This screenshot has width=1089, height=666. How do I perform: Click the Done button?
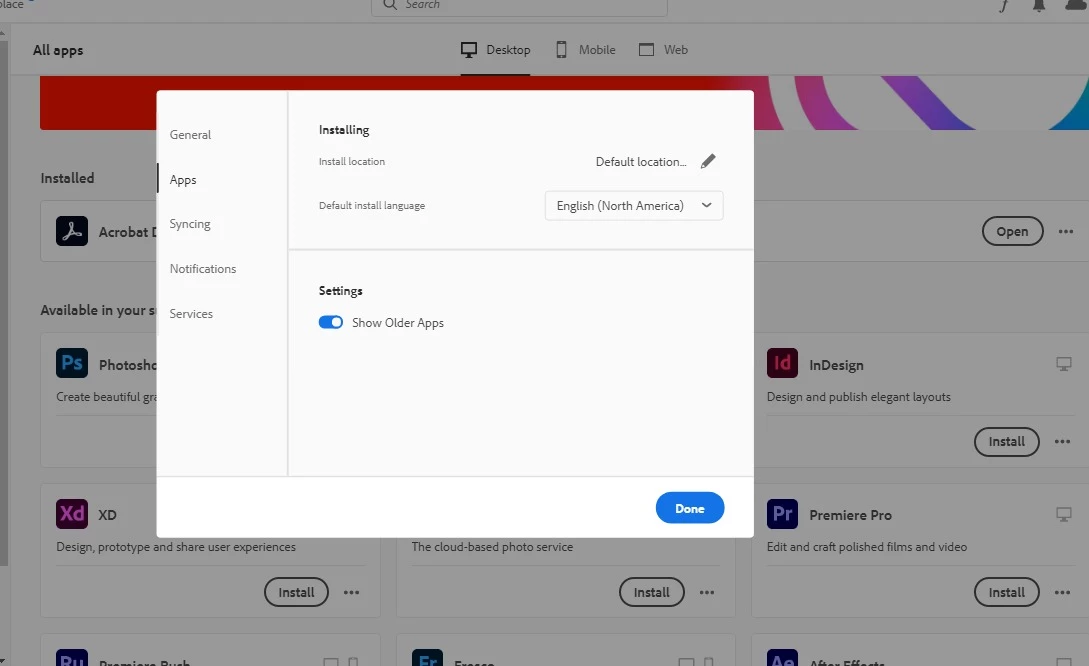point(690,508)
